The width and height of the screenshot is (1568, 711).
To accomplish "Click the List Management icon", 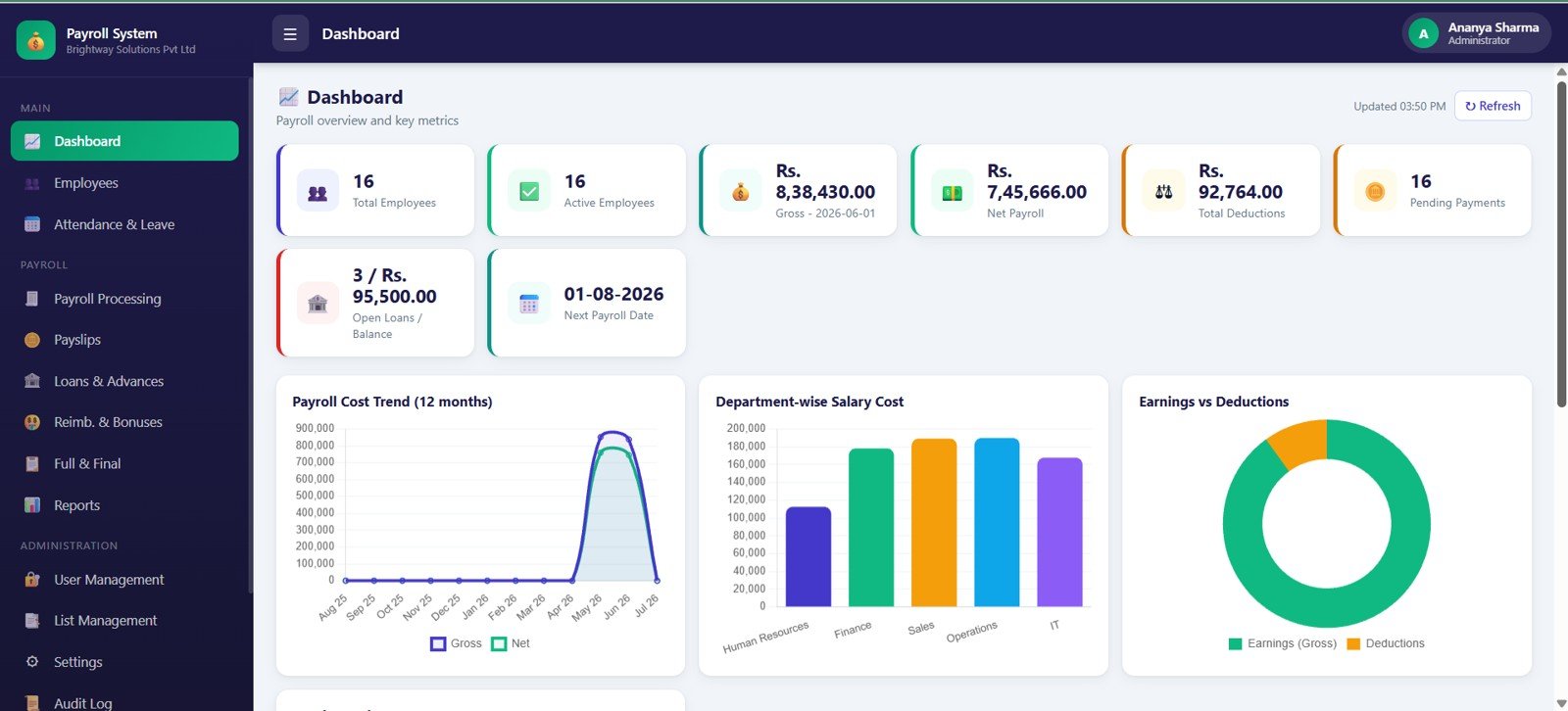I will click(x=32, y=621).
